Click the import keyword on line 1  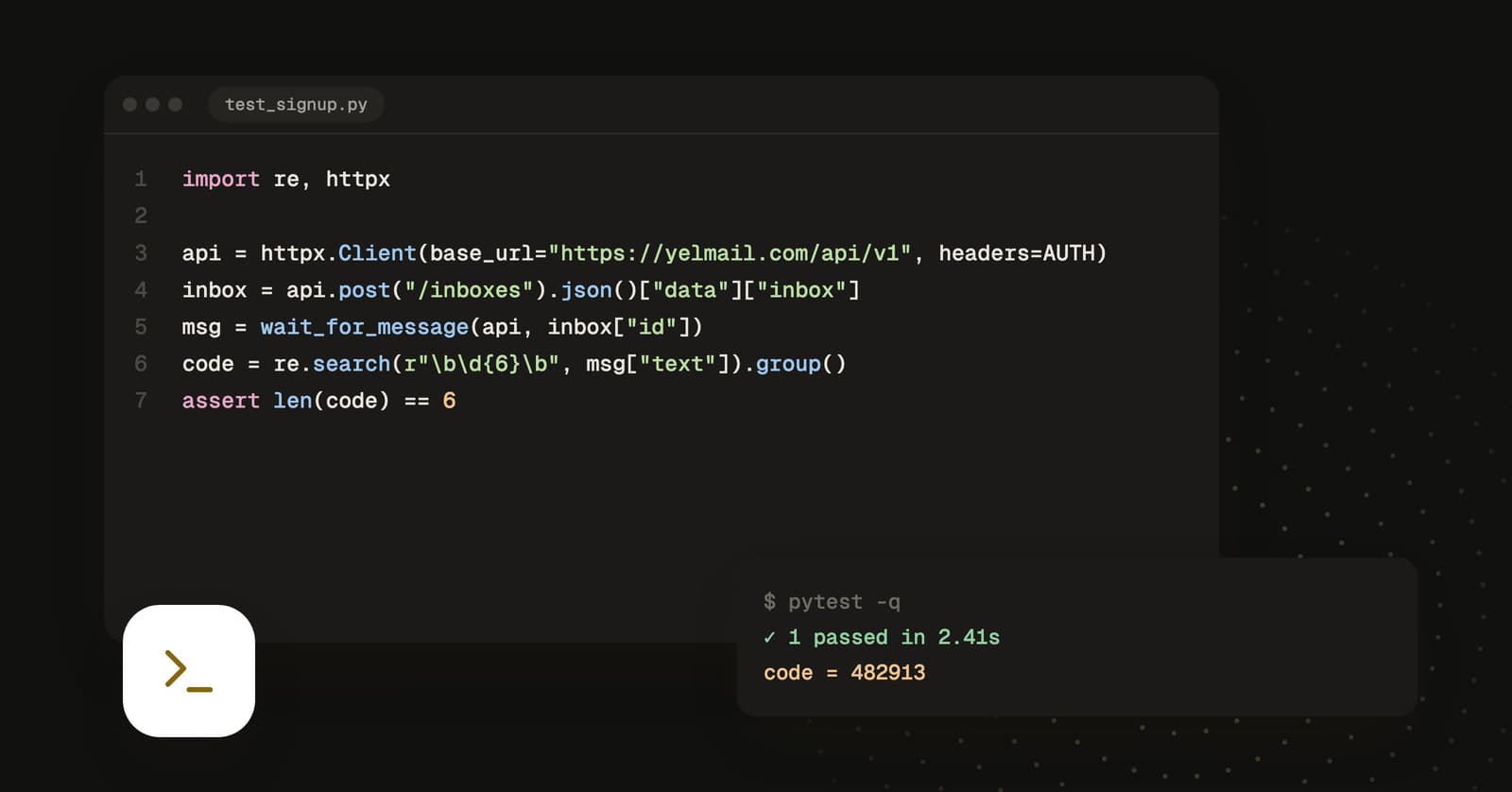(x=220, y=179)
